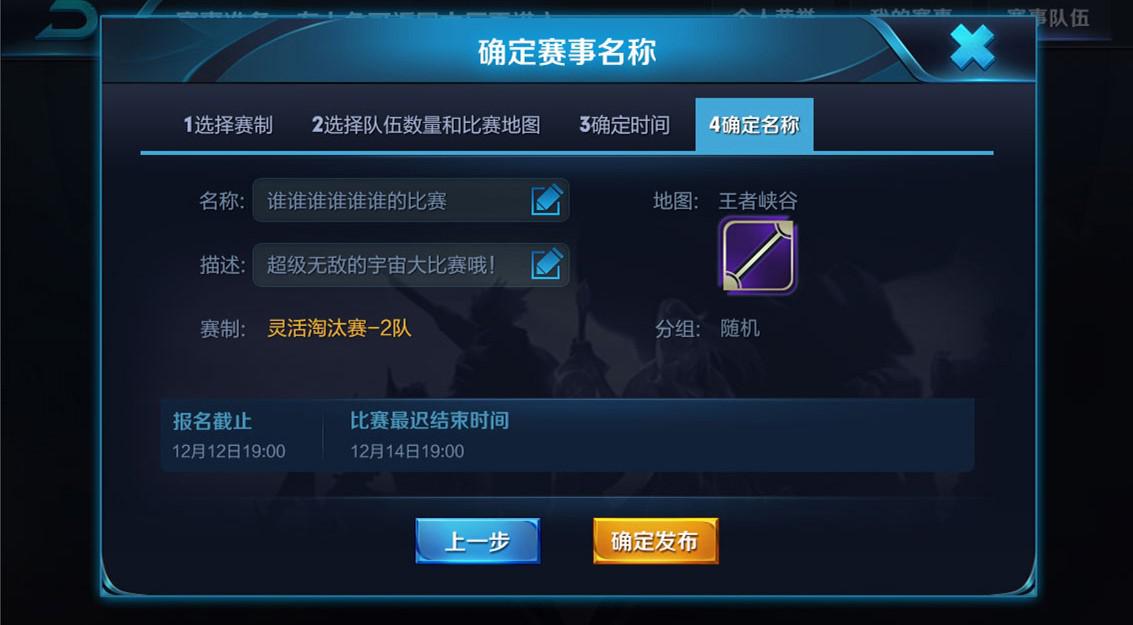Screen dimensions: 1133x625
Task: Click the 名称 field showing 谁谁谁谁谁谁的比赛
Action: (410, 200)
